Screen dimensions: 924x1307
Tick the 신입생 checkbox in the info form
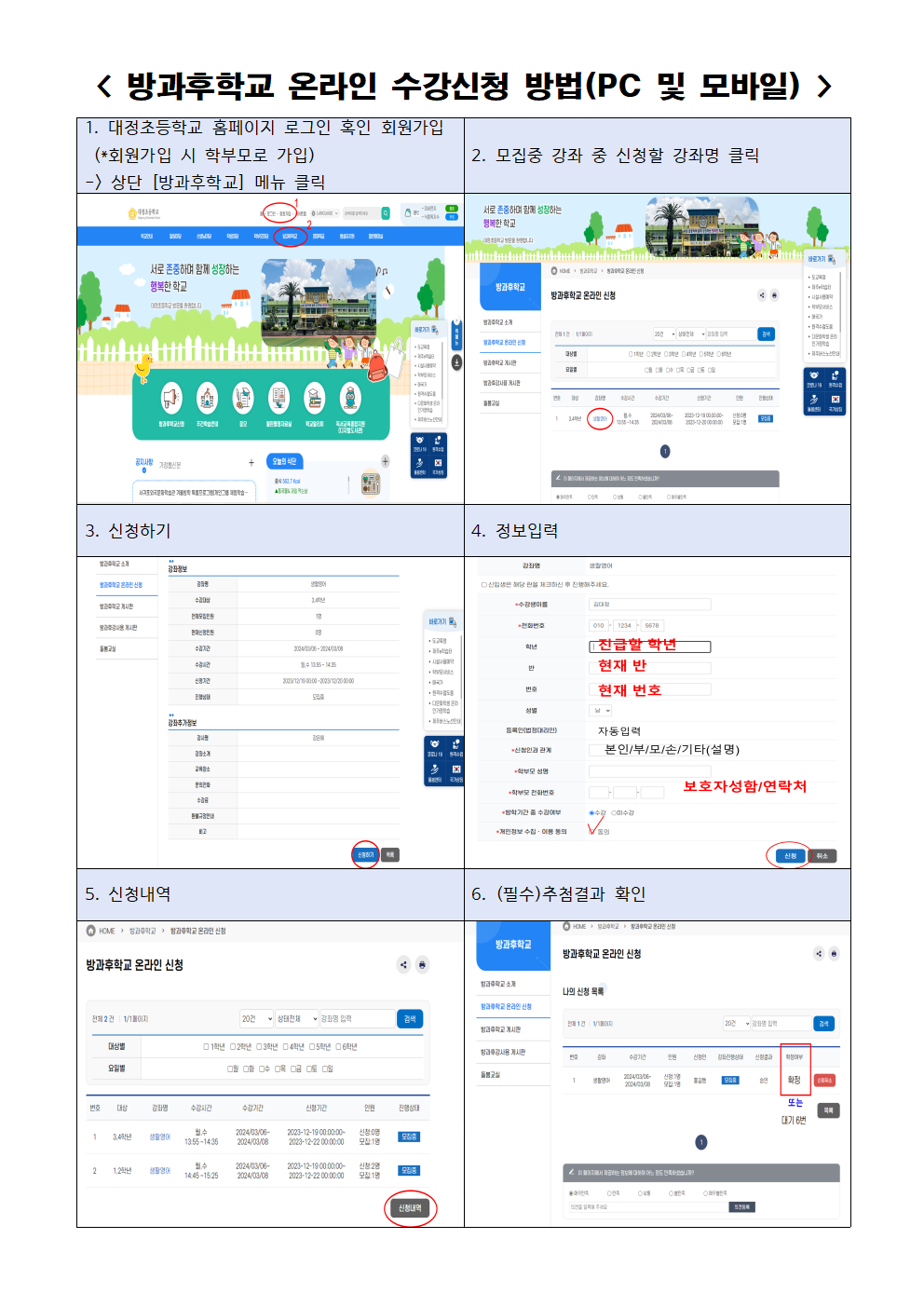pyautogui.click(x=483, y=585)
